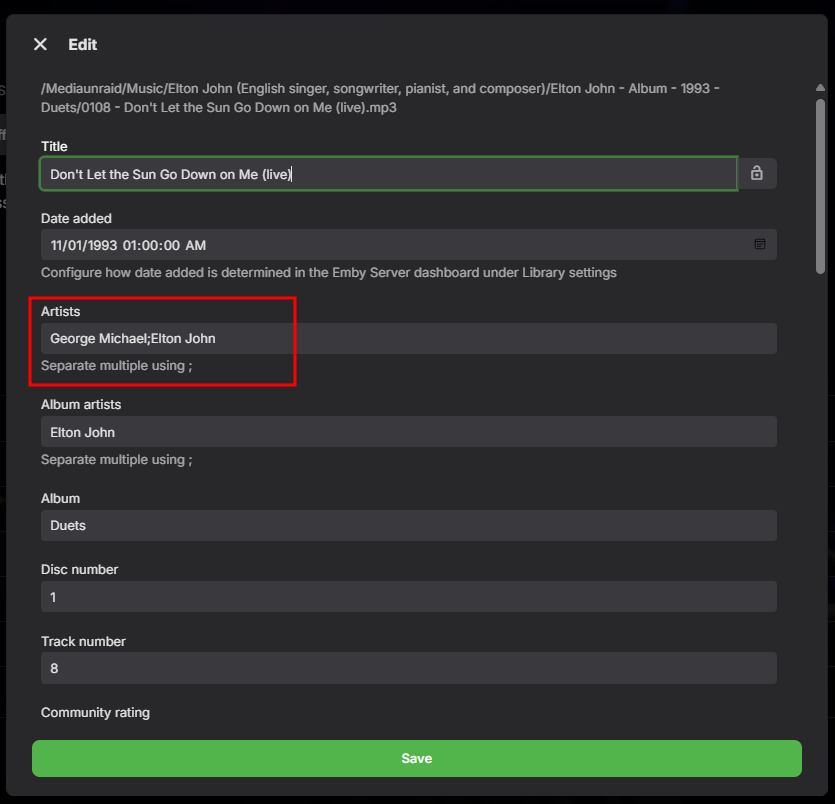The width and height of the screenshot is (835, 804).
Task: Open the calendar picker in Date added
Action: [760, 244]
